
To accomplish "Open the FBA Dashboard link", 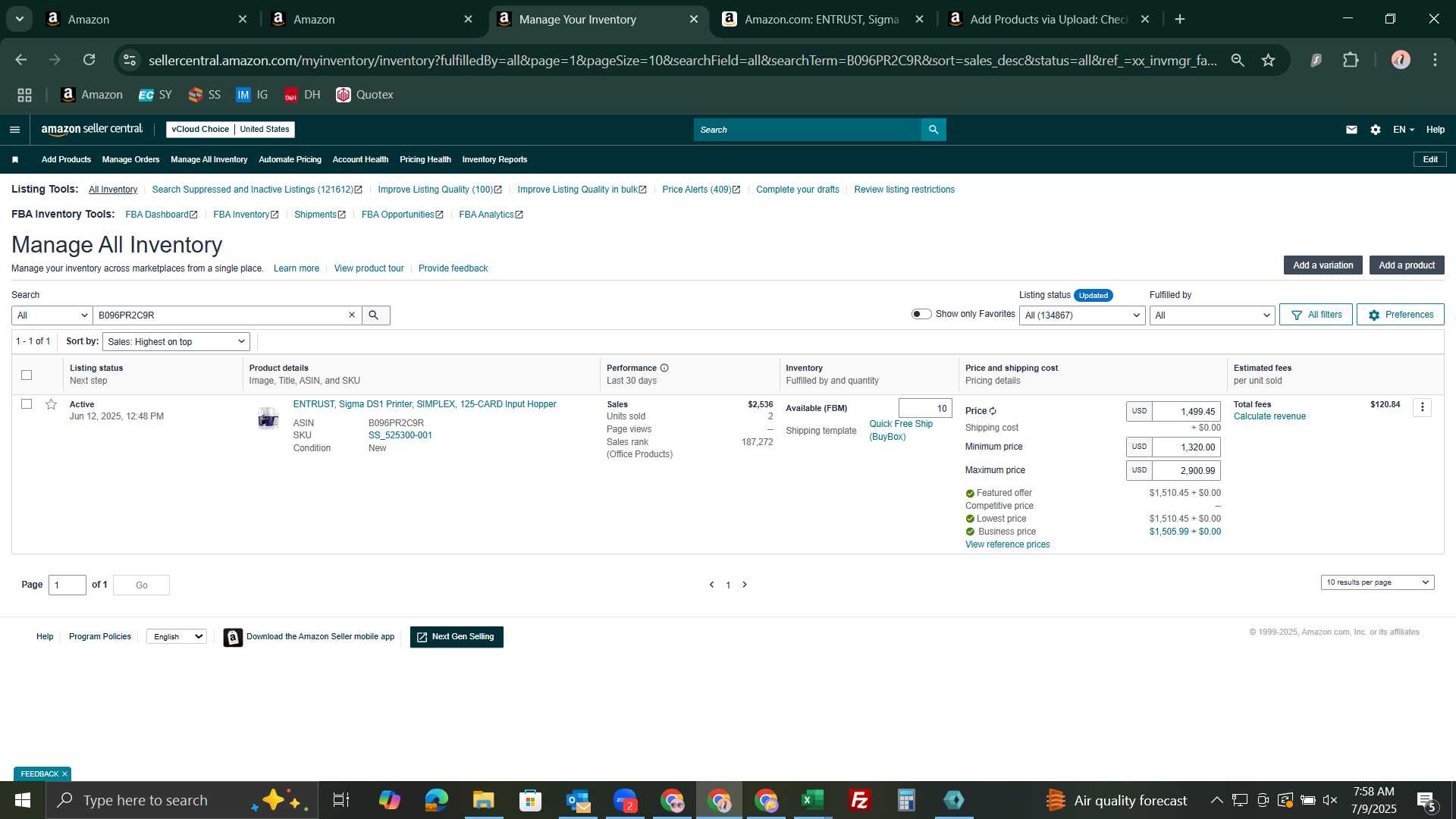I will pos(162,215).
